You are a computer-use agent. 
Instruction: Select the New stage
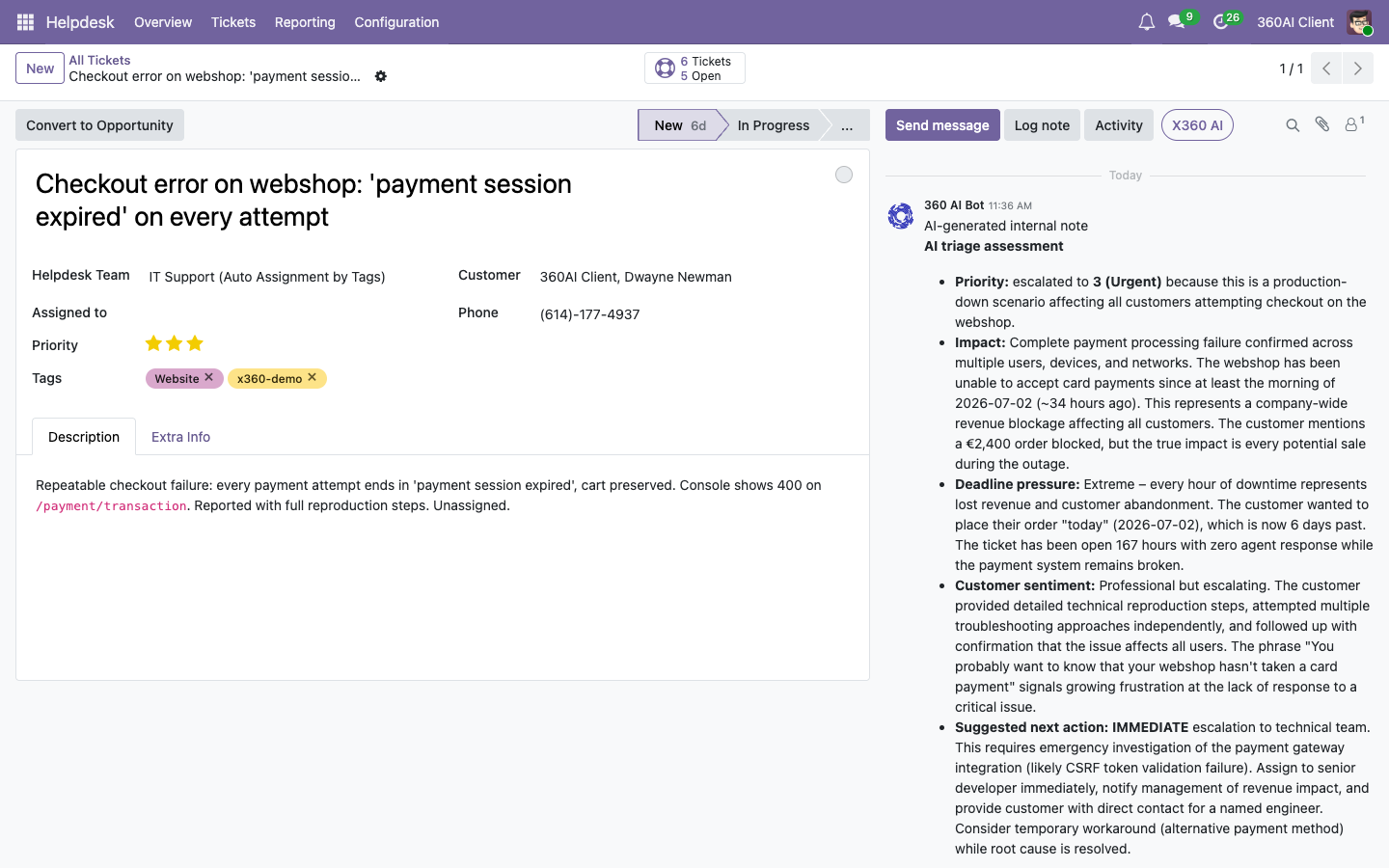tap(679, 125)
